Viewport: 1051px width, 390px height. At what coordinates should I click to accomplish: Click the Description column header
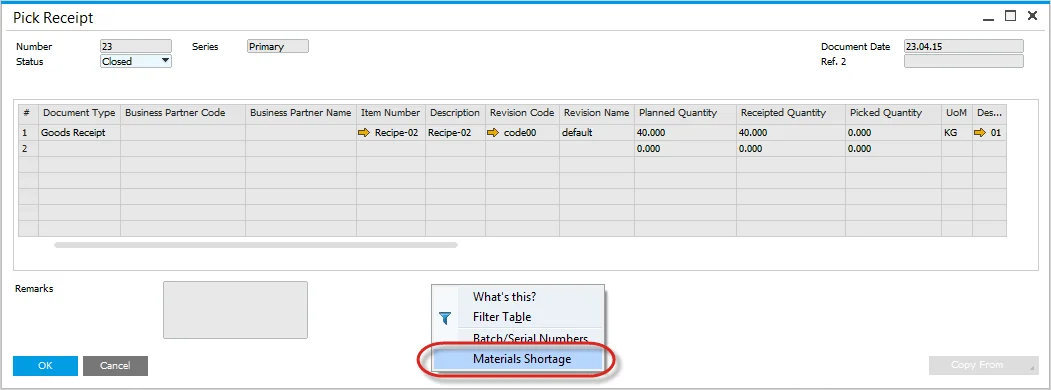point(455,113)
